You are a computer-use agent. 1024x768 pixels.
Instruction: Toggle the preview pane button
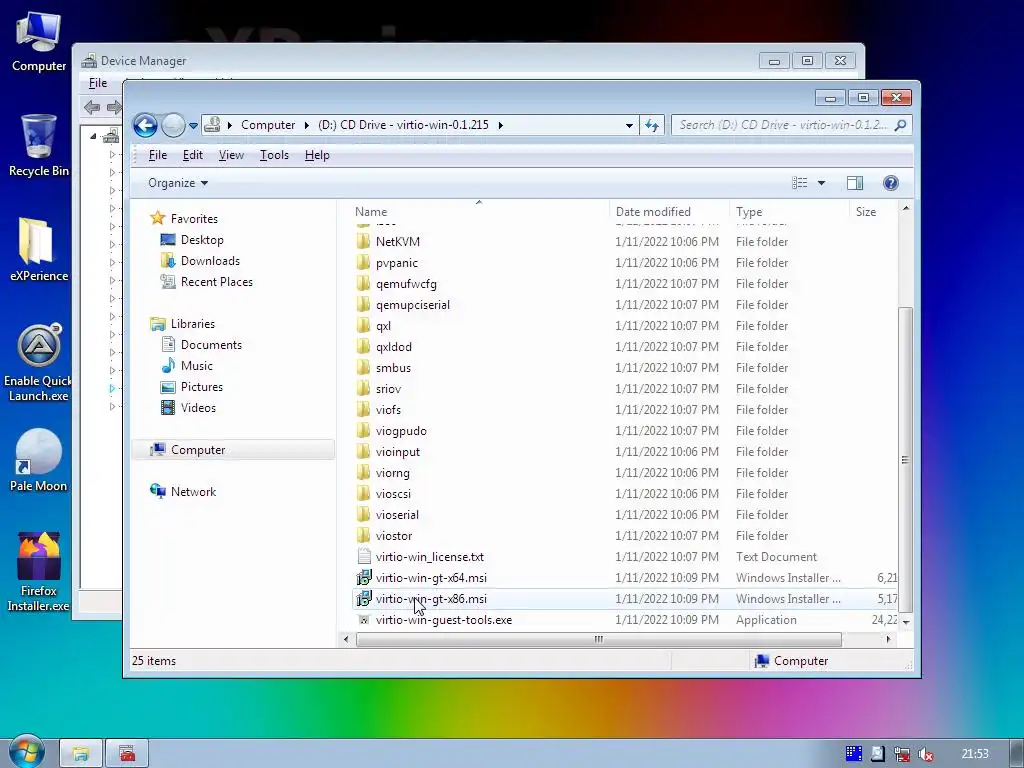point(855,183)
